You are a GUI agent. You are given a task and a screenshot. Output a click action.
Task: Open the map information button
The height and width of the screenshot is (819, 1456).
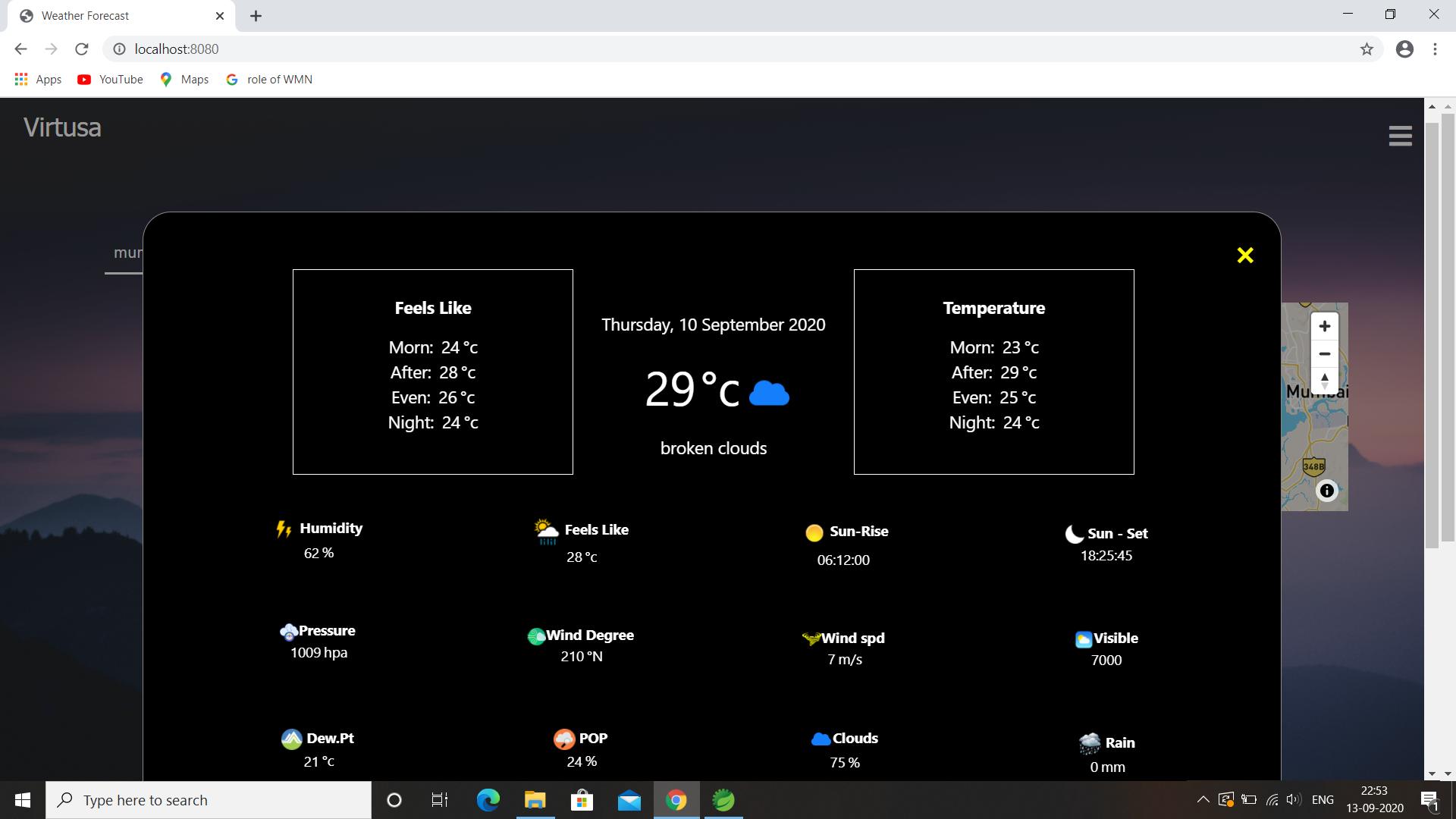tap(1327, 491)
